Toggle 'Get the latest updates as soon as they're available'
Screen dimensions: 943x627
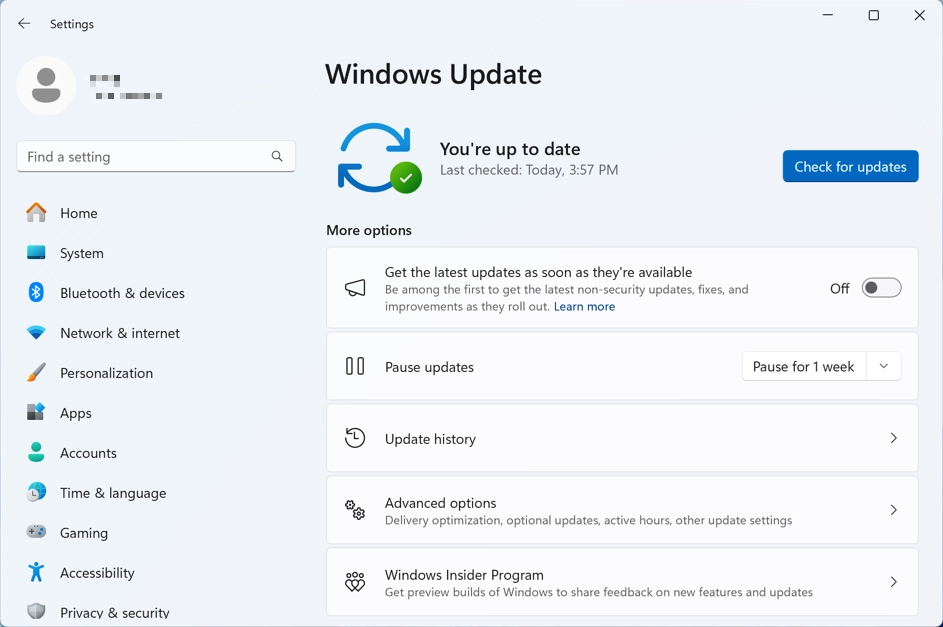880,287
